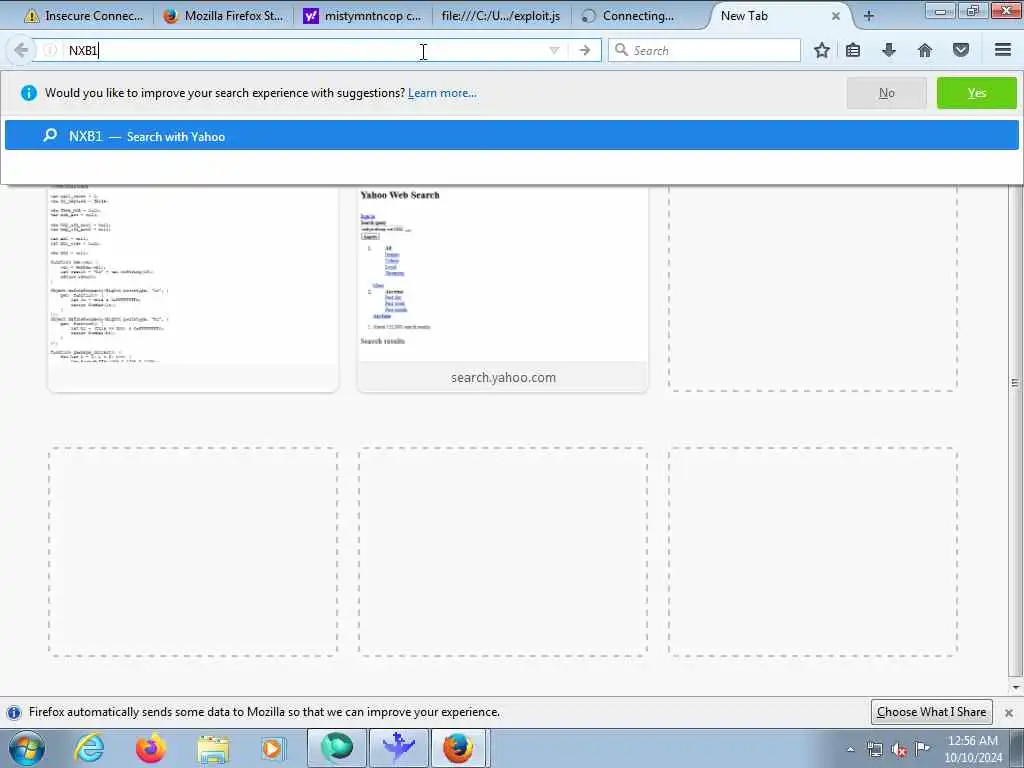1024x768 pixels.
Task: Open the hamburger menu
Action: click(x=1003, y=50)
